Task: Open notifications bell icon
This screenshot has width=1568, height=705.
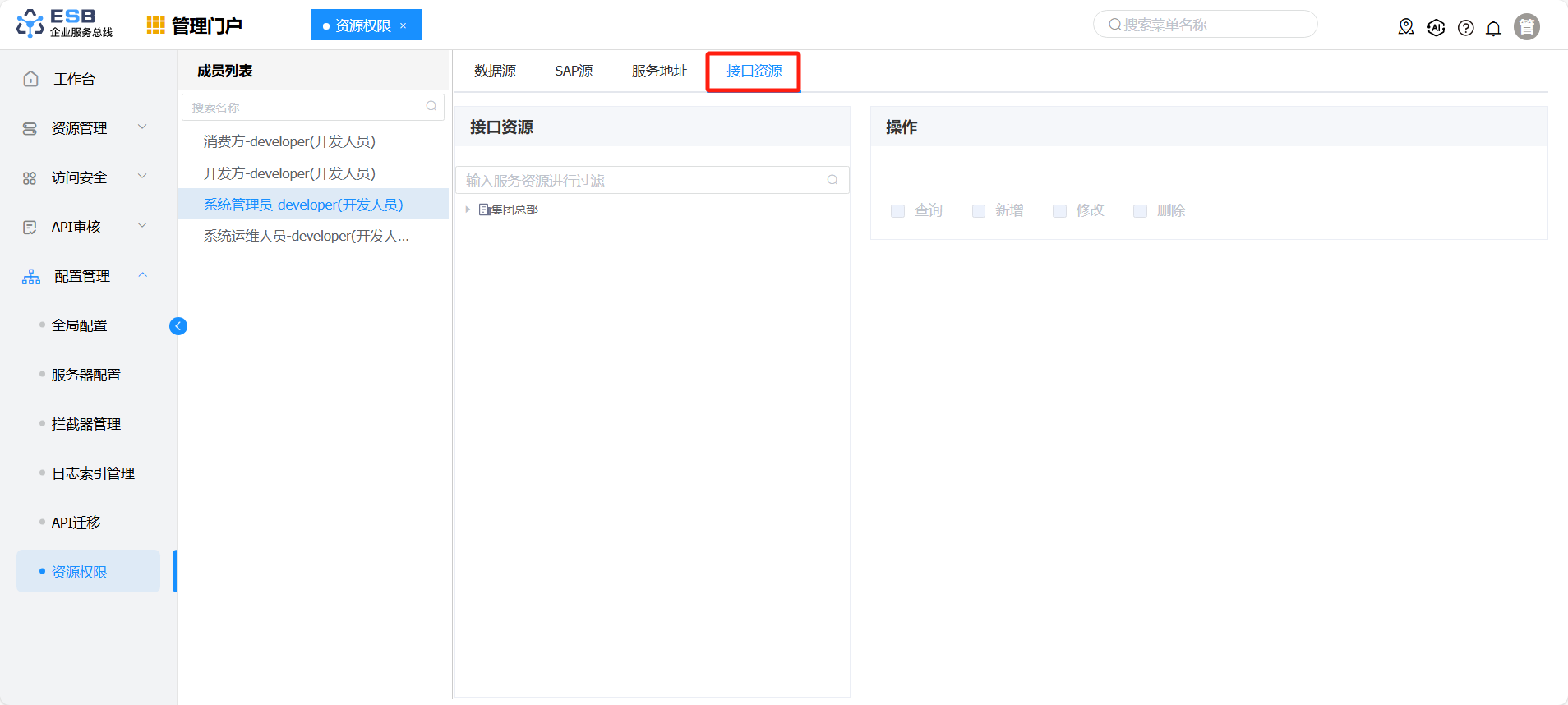Action: tap(1493, 28)
